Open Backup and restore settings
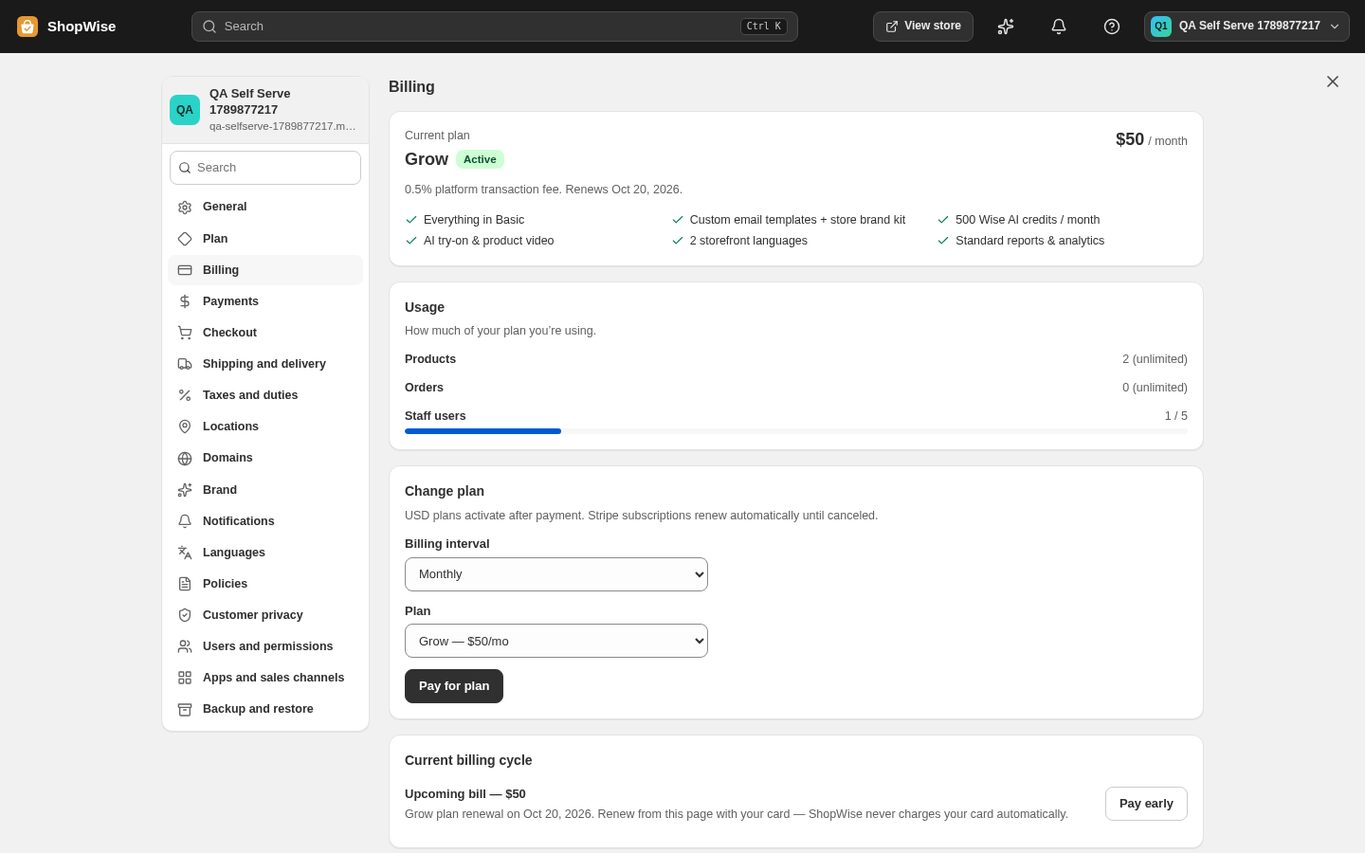The image size is (1365, 853). (x=266, y=709)
